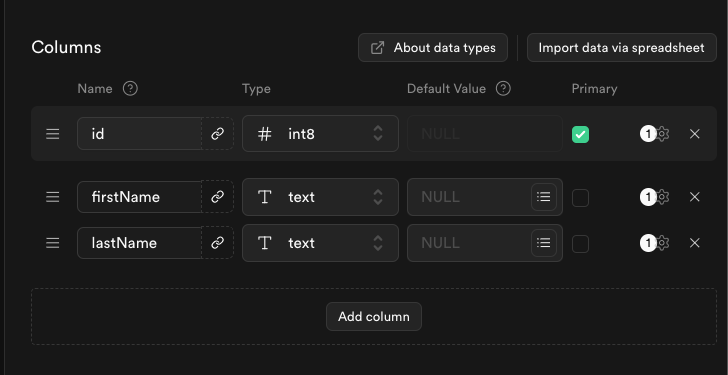Check the Primary checkbox for firstName
The width and height of the screenshot is (728, 375).
tap(580, 198)
